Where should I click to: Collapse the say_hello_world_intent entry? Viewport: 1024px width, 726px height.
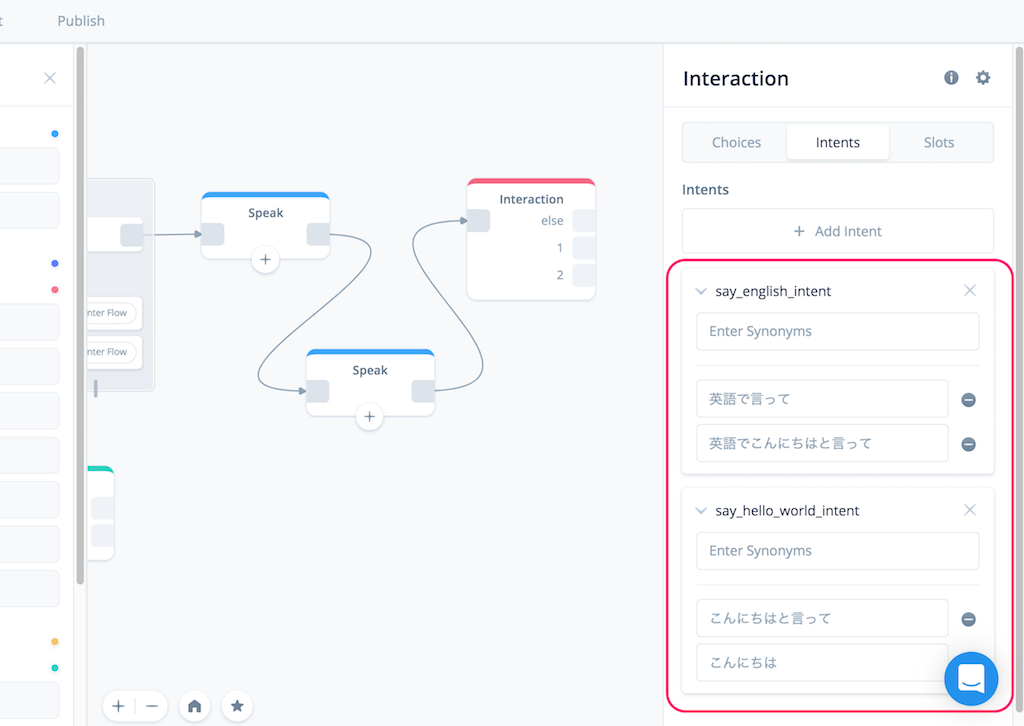coord(701,510)
